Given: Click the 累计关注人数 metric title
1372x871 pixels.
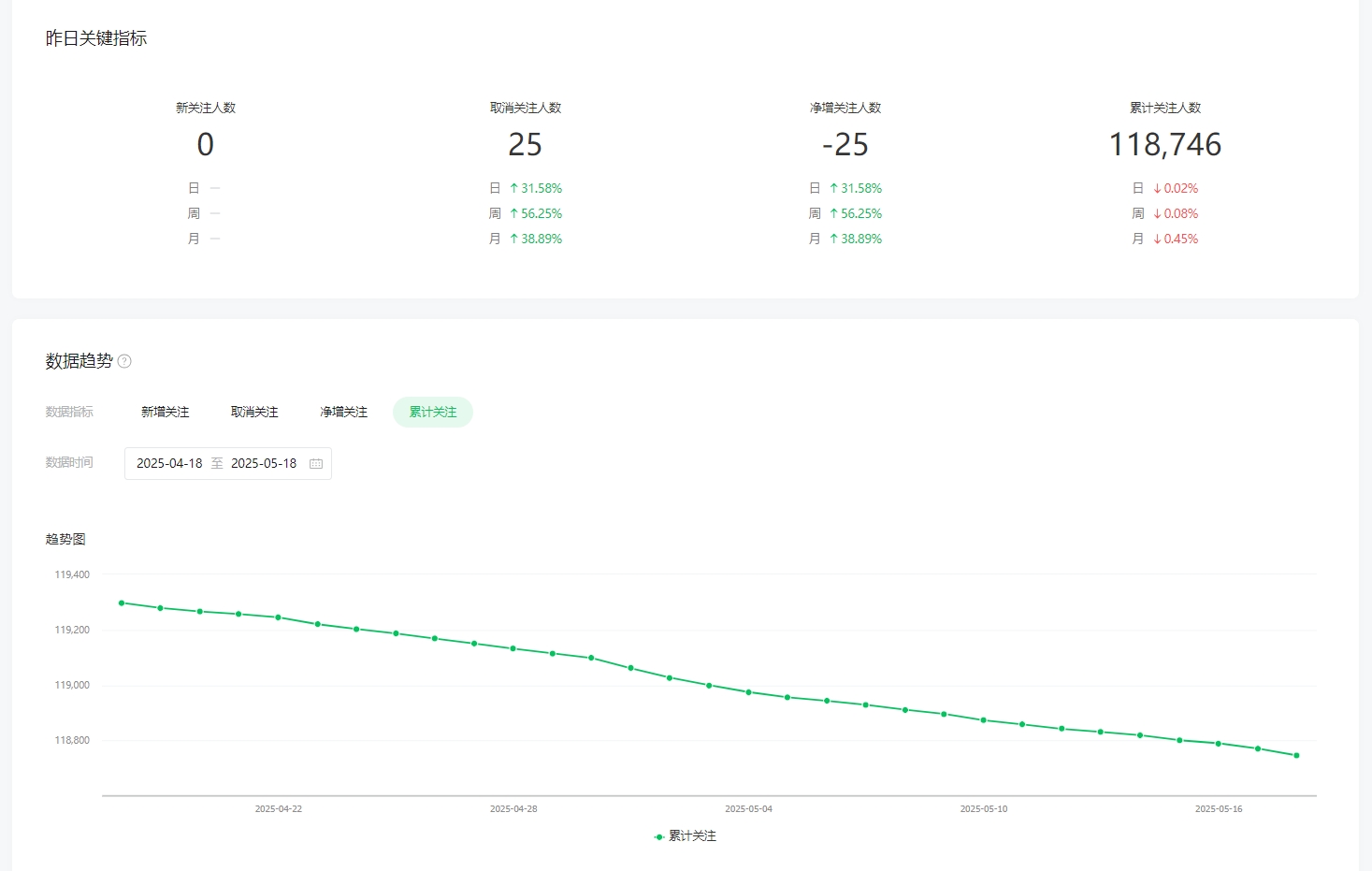Looking at the screenshot, I should pos(1165,109).
